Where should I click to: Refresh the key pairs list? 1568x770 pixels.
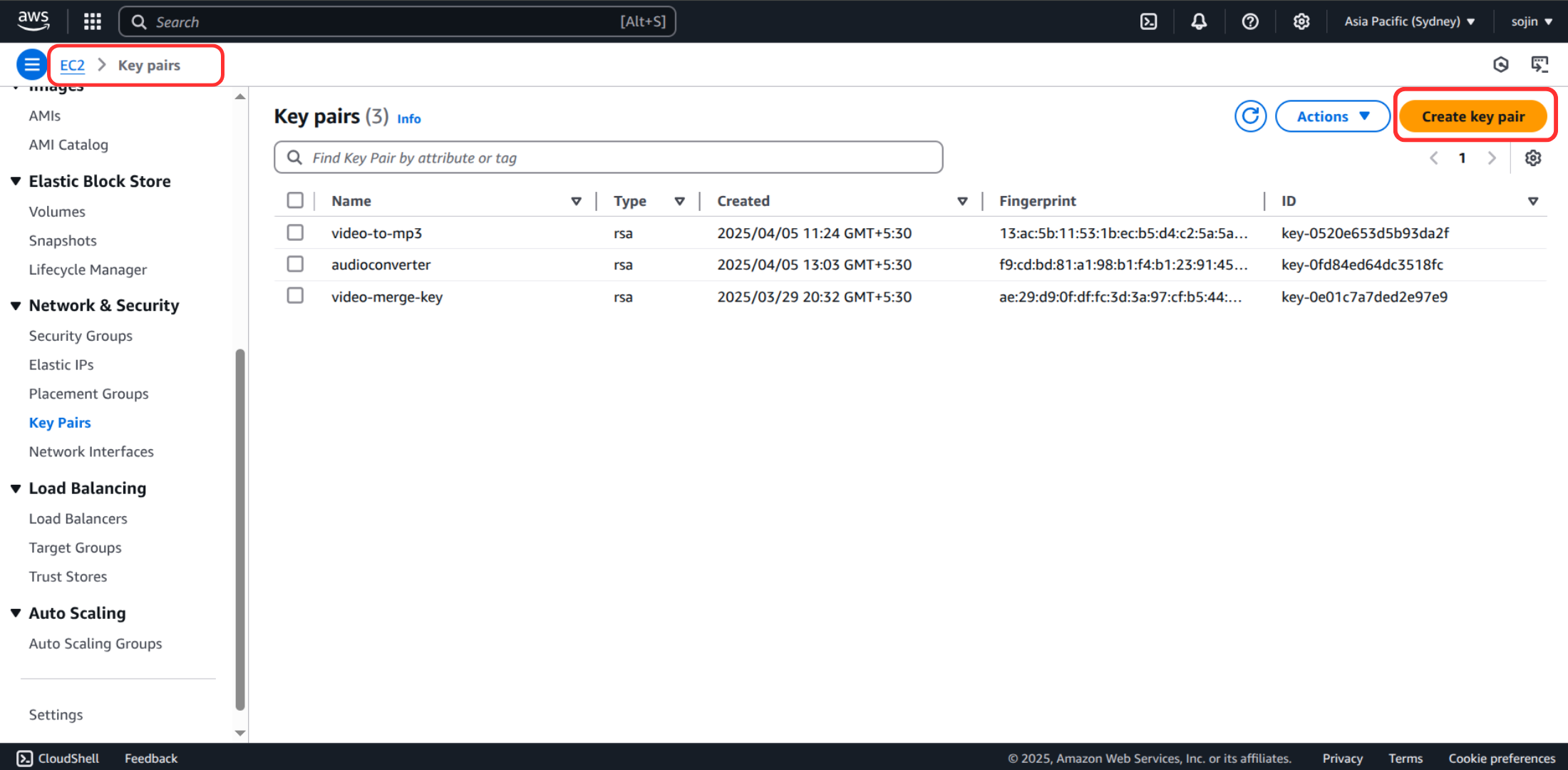point(1251,116)
